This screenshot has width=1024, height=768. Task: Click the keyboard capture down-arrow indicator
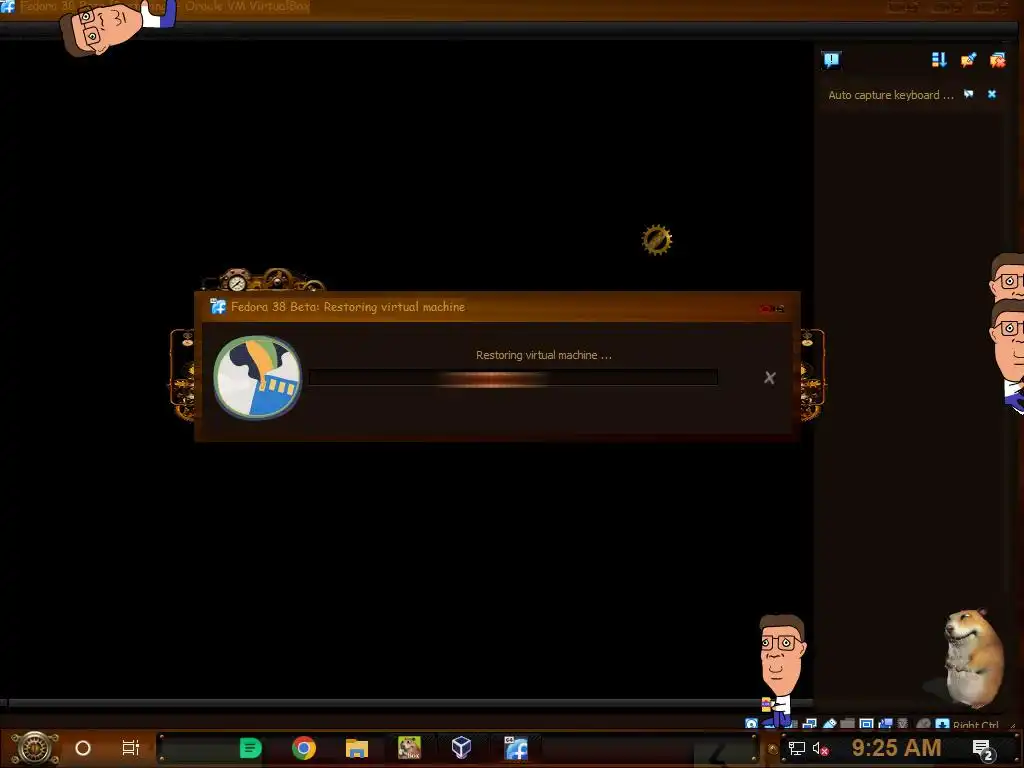(942, 724)
